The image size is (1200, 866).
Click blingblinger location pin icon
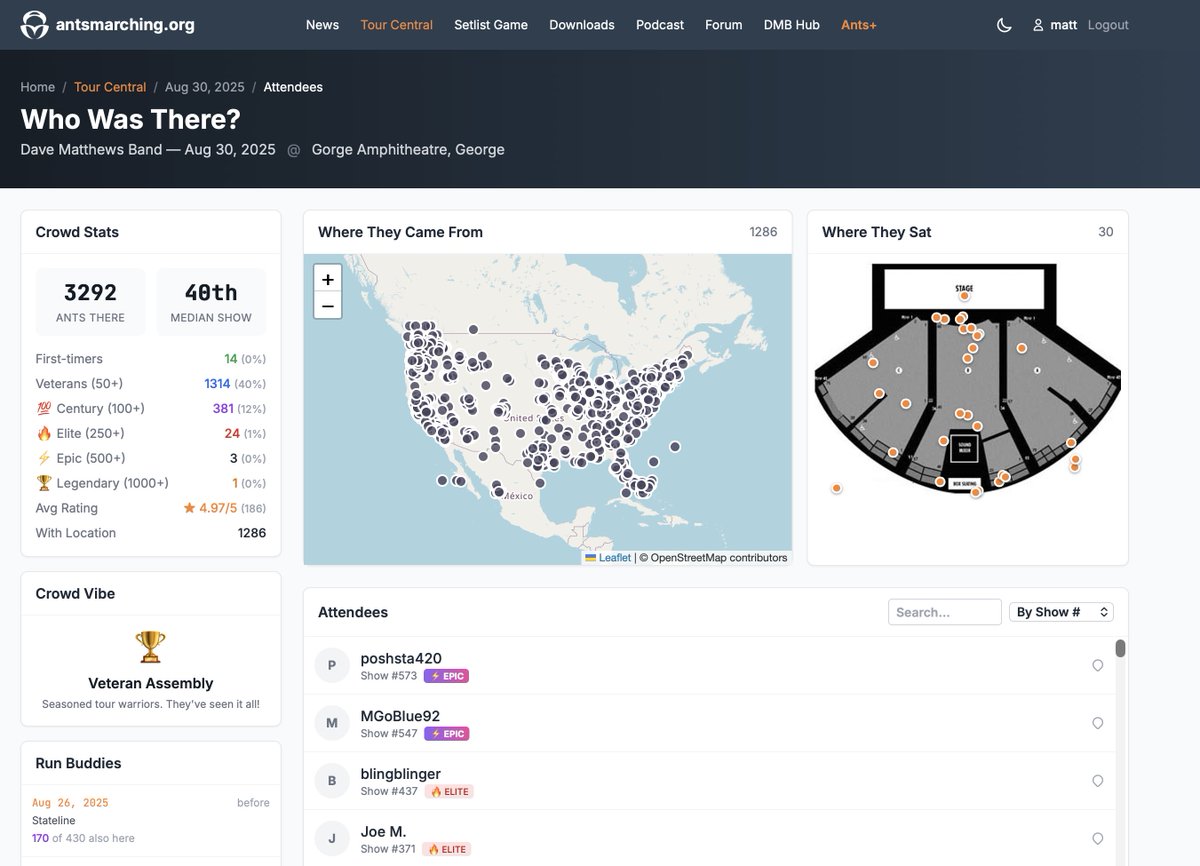(1097, 781)
